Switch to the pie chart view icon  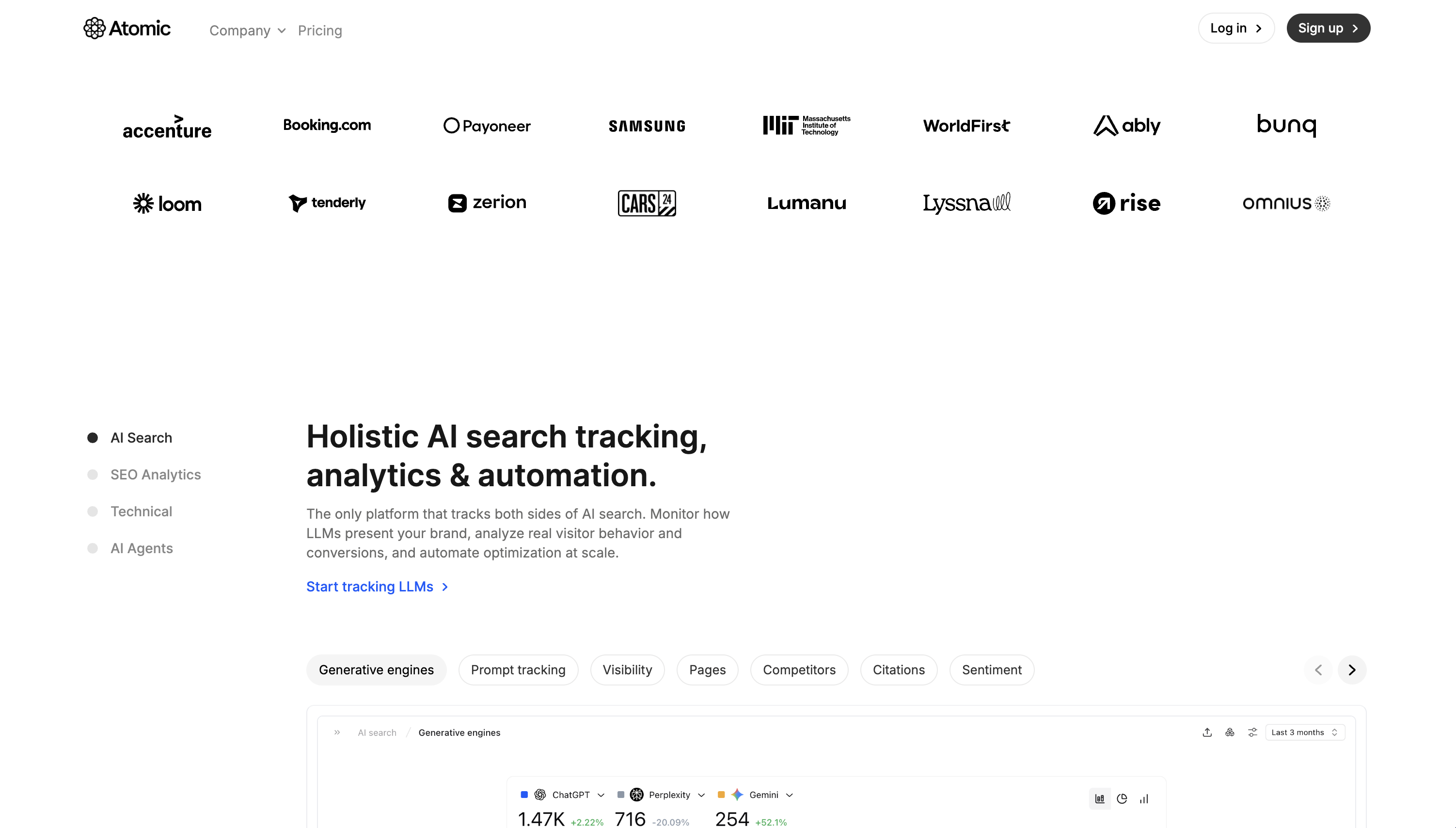click(x=1122, y=799)
